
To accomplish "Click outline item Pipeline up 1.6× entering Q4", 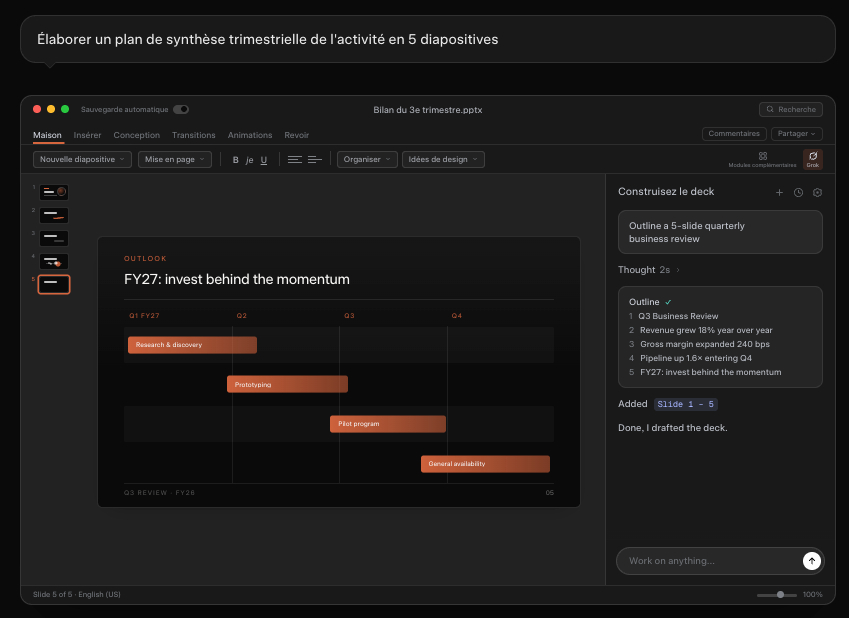I will click(696, 359).
